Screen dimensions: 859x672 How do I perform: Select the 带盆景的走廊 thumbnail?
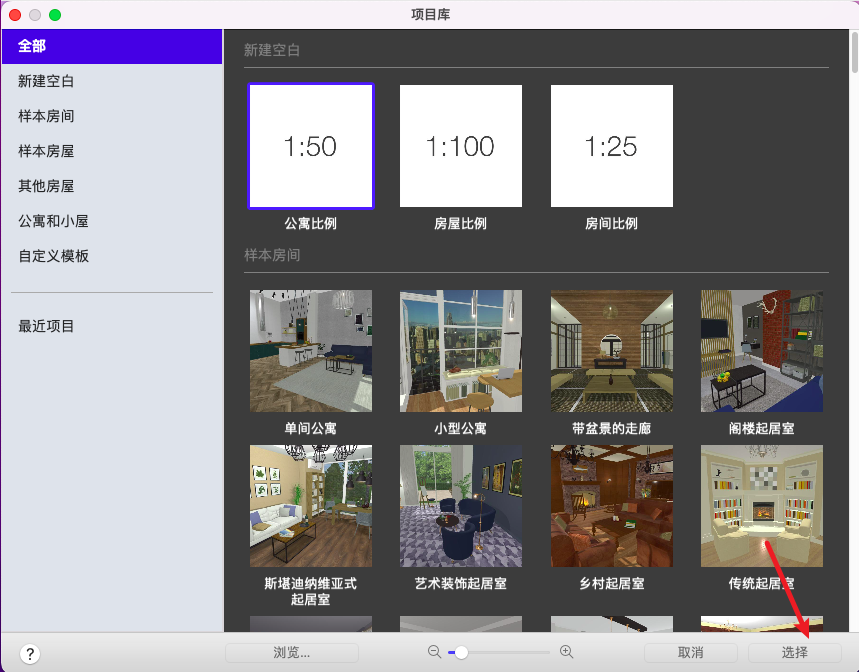tap(611, 351)
